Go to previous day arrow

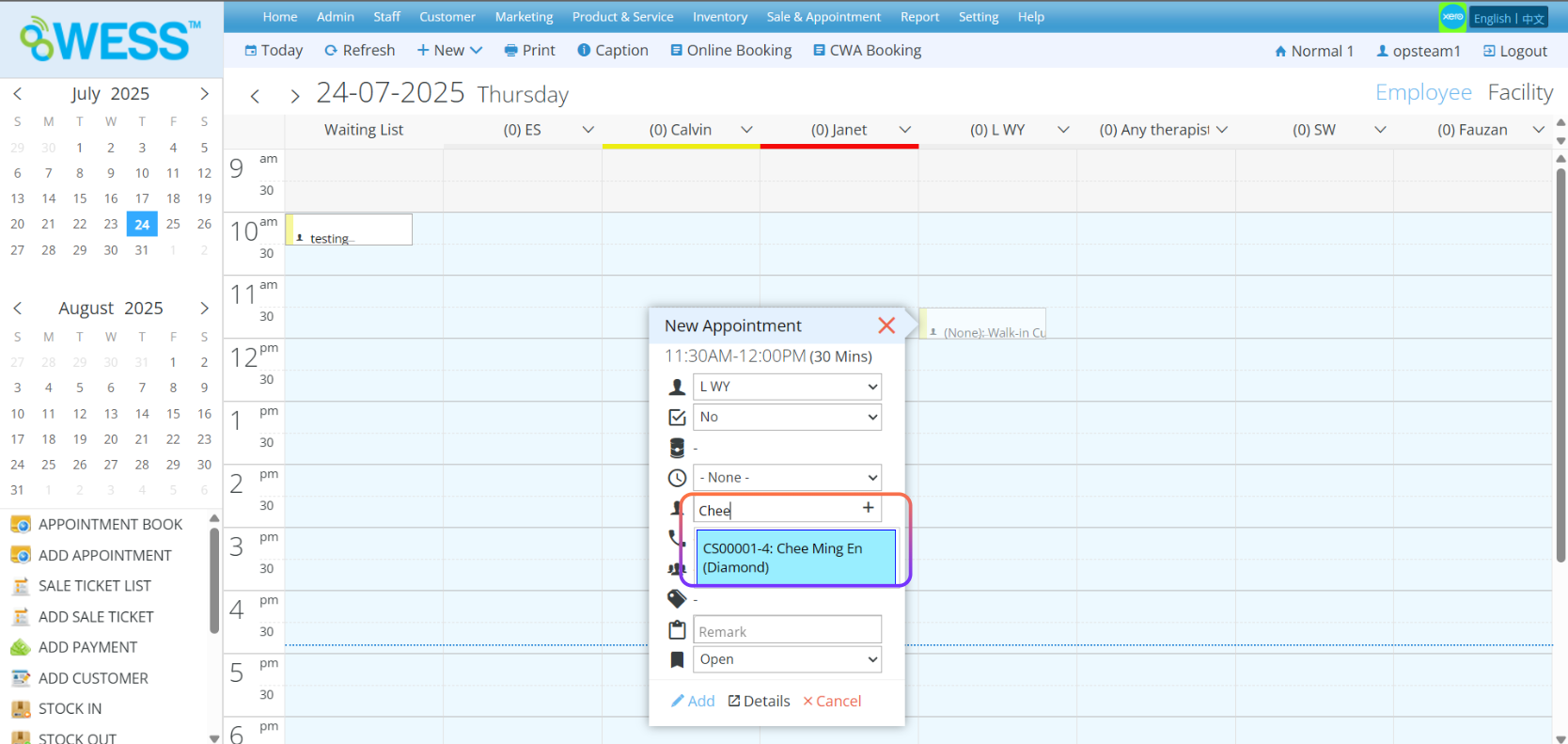tap(255, 96)
